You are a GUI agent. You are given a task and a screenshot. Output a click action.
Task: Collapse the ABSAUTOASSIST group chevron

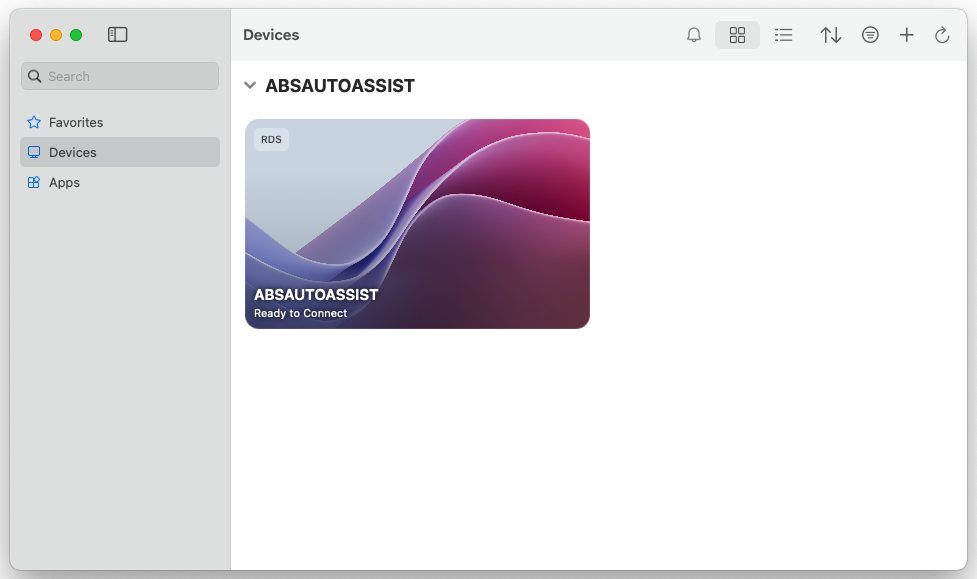pyautogui.click(x=250, y=86)
